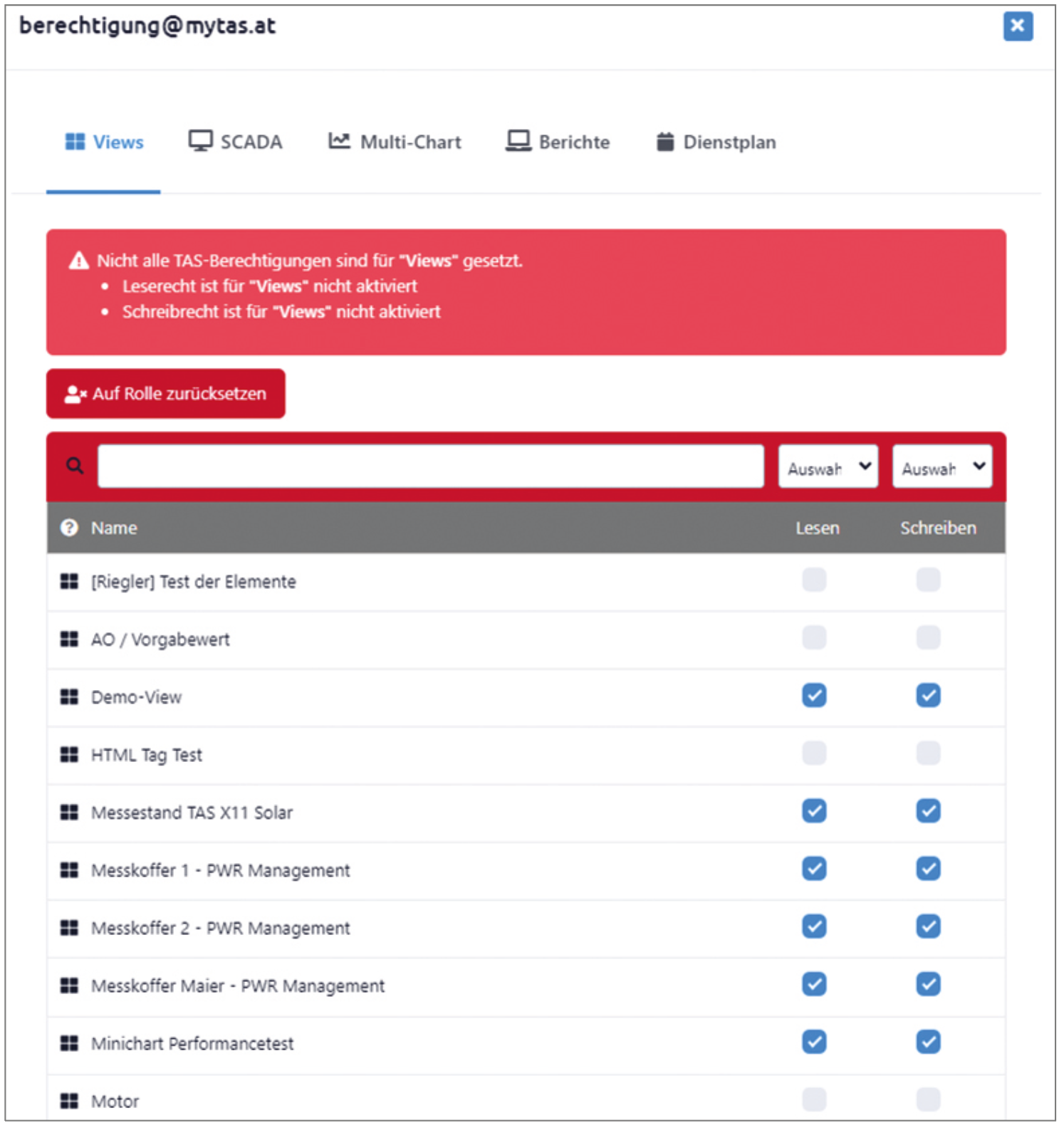Enable Lesen for HTML Tag Test

[814, 753]
